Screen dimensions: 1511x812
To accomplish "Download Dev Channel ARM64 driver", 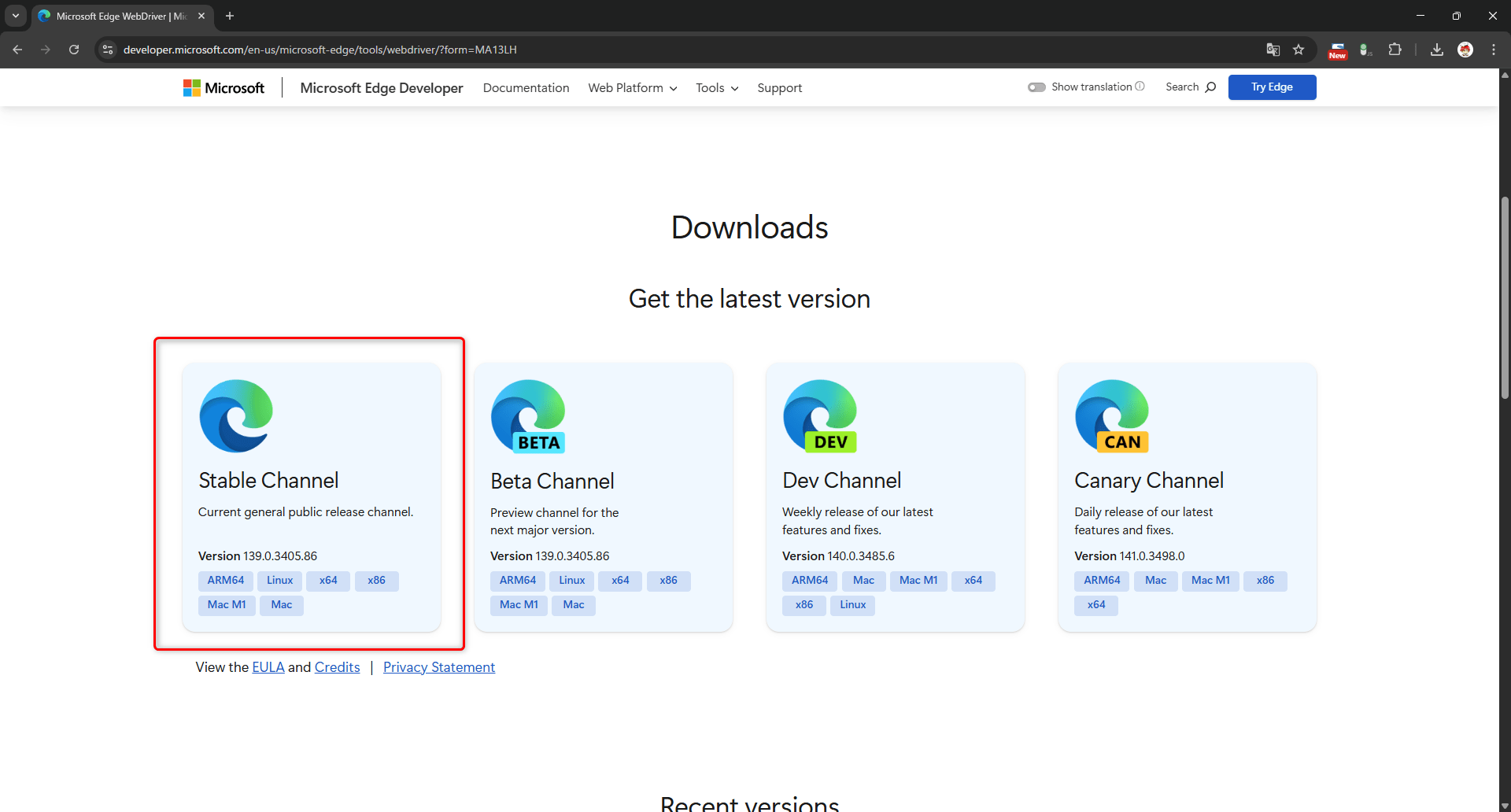I will [x=810, y=581].
